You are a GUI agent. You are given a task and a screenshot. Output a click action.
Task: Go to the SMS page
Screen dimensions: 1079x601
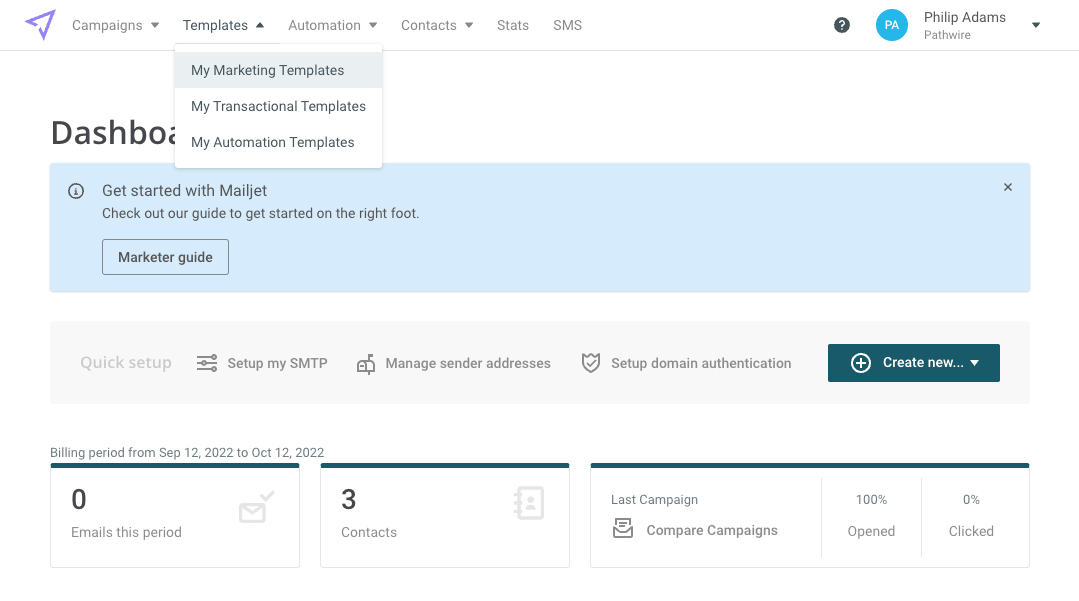[x=568, y=25]
